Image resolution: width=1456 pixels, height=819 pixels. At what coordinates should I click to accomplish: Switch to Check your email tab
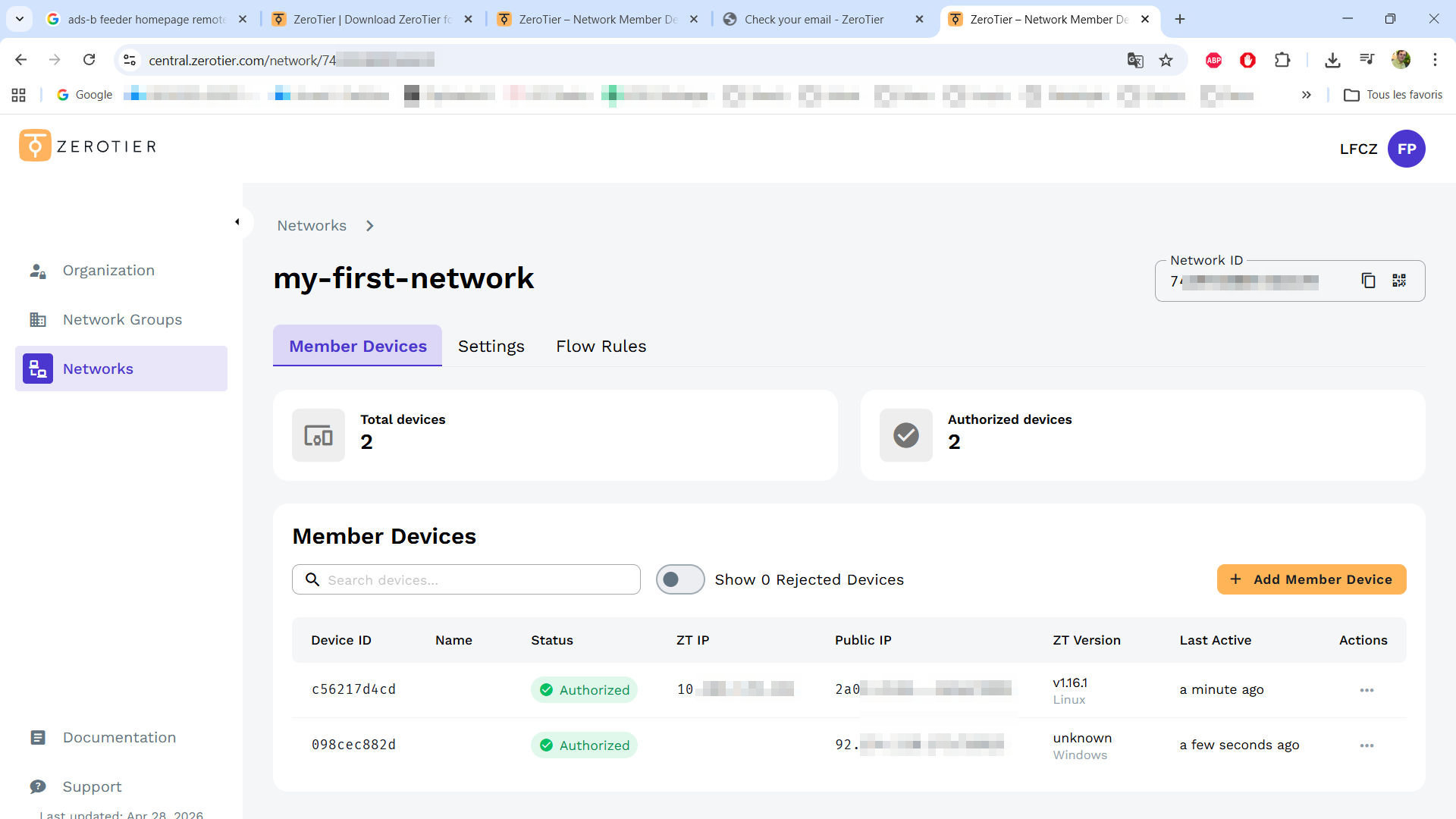[x=824, y=19]
